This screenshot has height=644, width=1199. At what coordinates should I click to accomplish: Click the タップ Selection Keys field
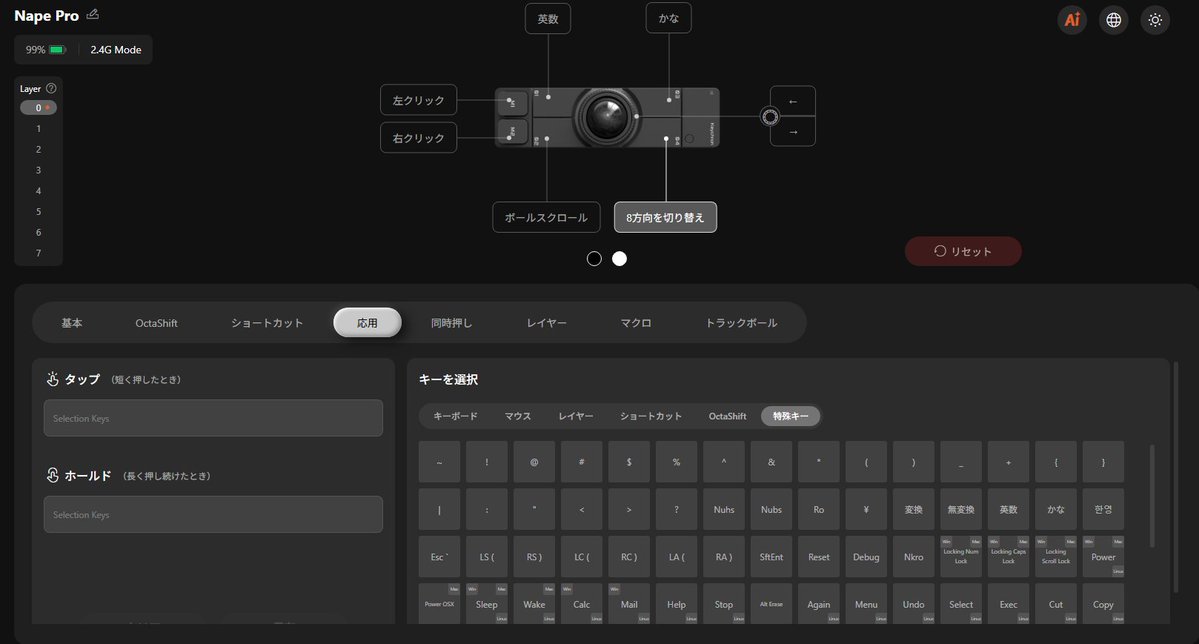[x=213, y=418]
